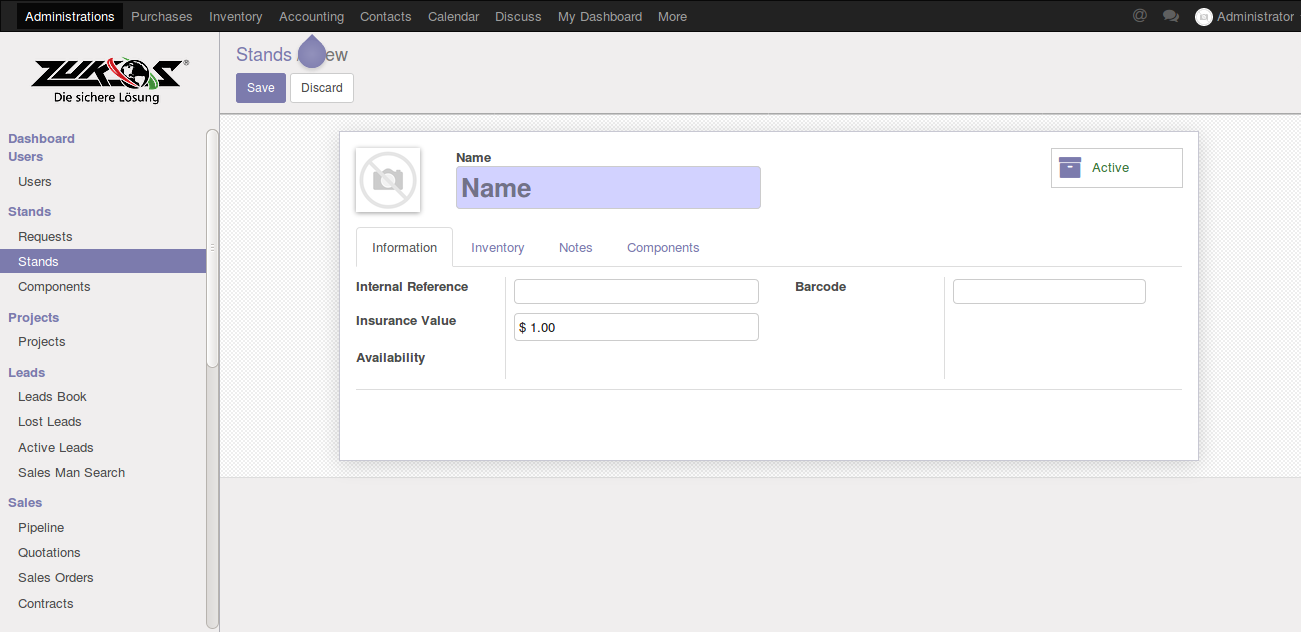
Task: Switch to the Notes tab
Action: click(x=576, y=247)
